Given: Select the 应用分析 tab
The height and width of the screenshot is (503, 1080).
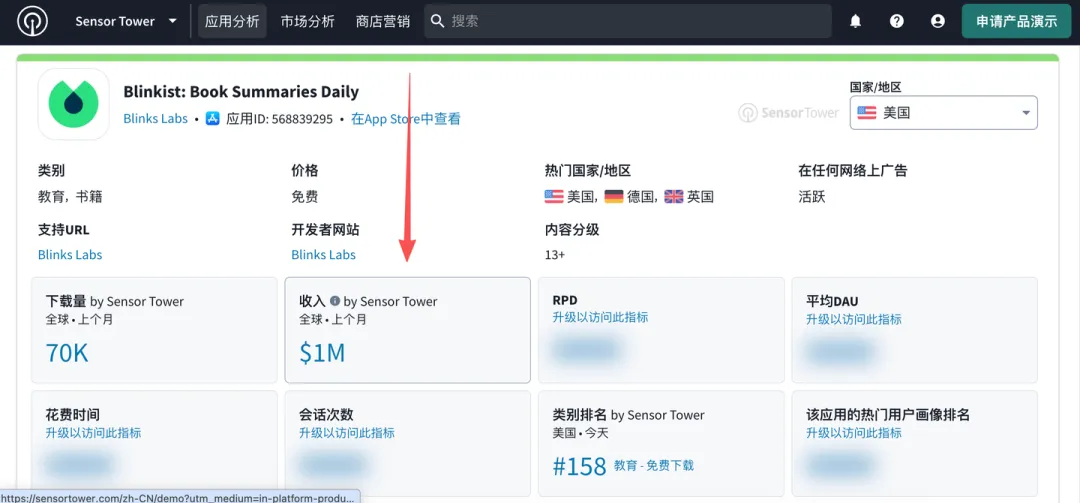Looking at the screenshot, I should 232,21.
